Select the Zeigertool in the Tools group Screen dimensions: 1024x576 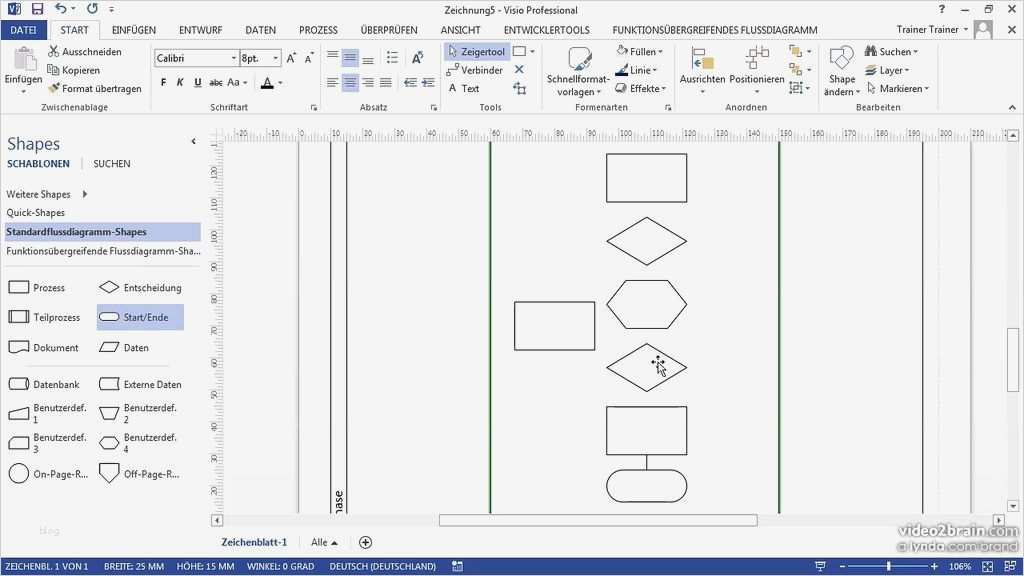point(477,51)
